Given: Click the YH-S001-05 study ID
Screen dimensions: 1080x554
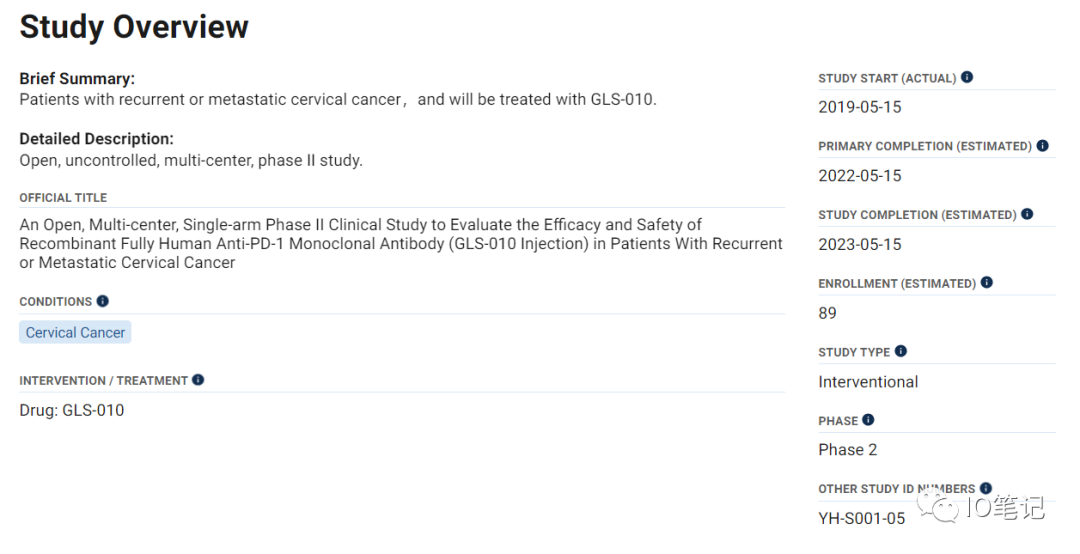Looking at the screenshot, I should [x=862, y=519].
